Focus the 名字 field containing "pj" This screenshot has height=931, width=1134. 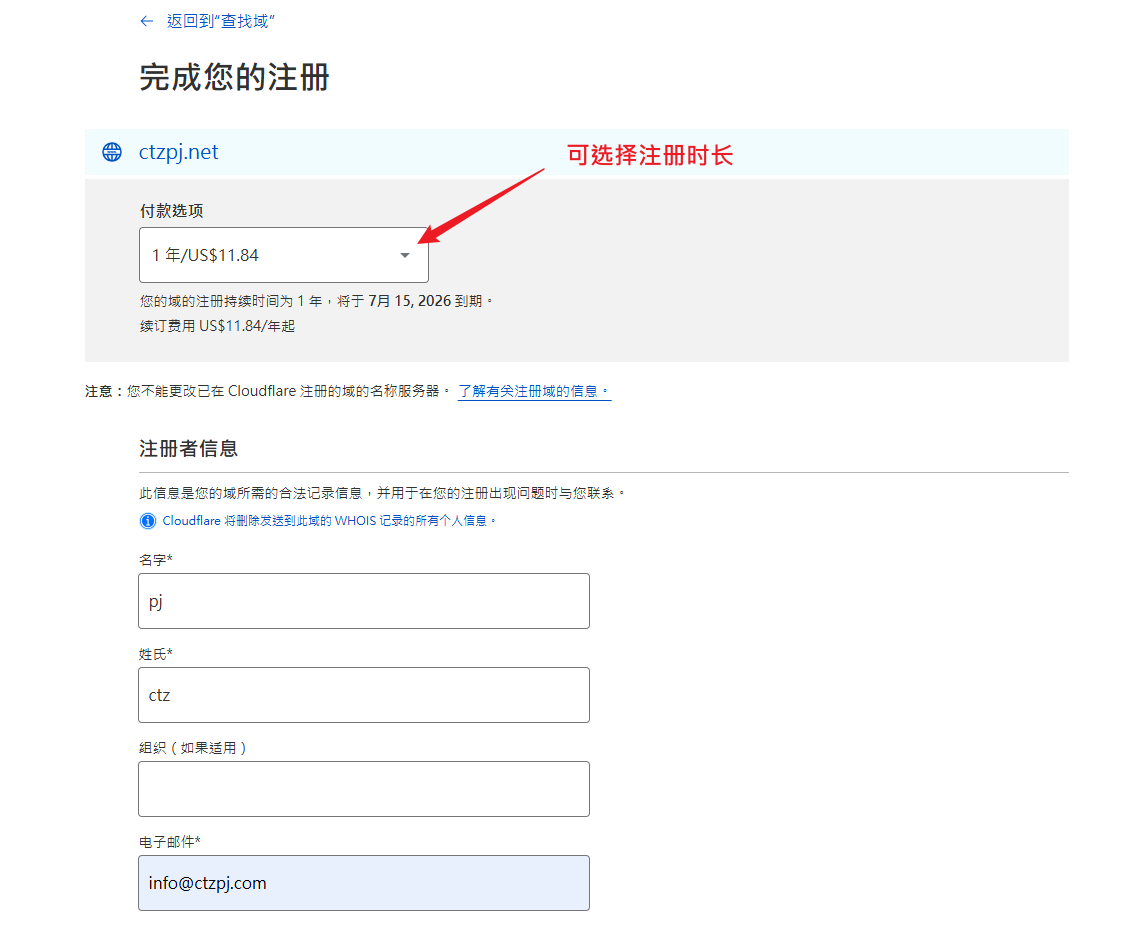pyautogui.click(x=363, y=601)
